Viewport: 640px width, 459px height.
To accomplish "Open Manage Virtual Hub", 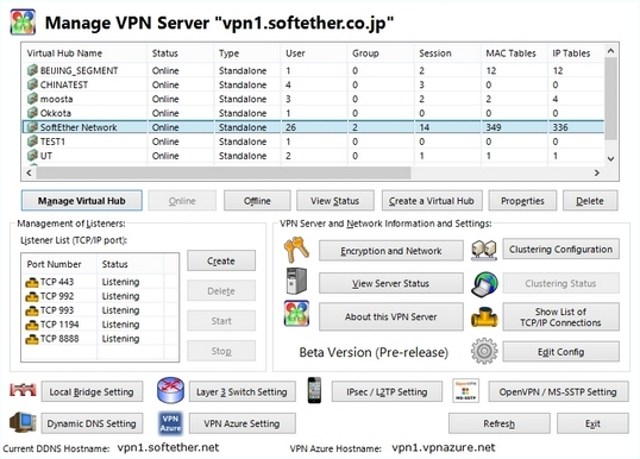I will 82,201.
